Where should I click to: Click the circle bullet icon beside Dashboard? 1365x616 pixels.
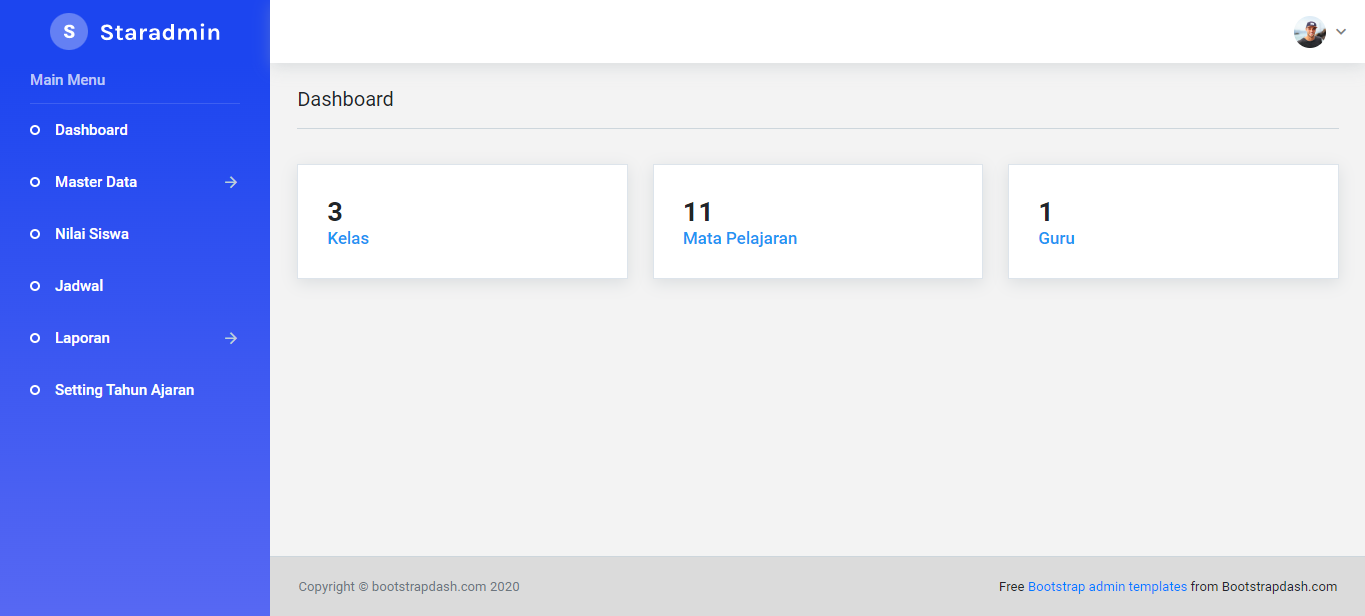tap(35, 130)
